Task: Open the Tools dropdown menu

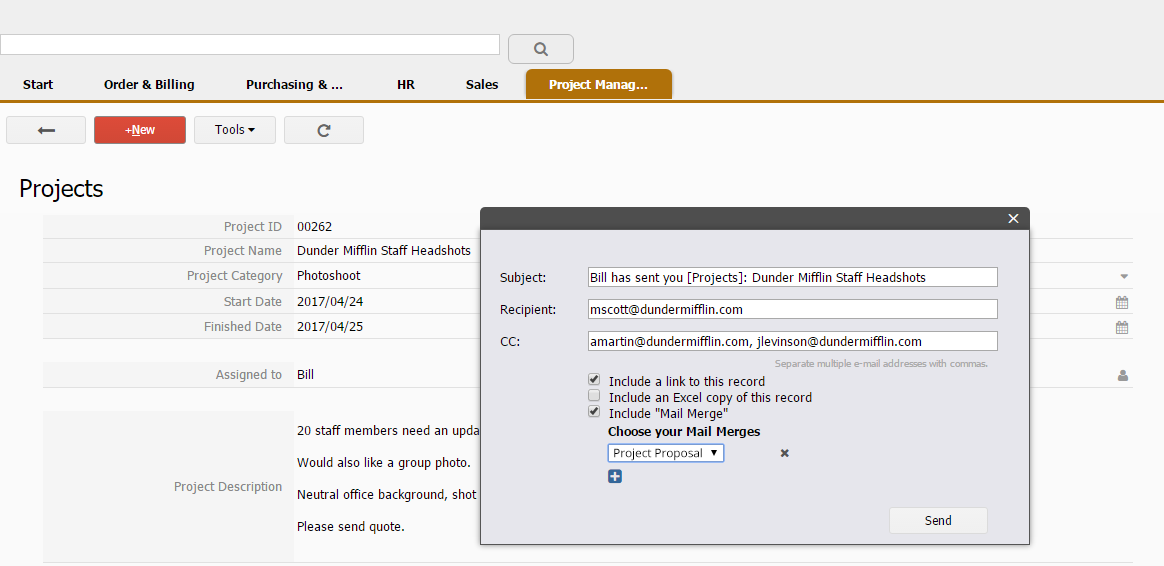Action: tap(235, 130)
